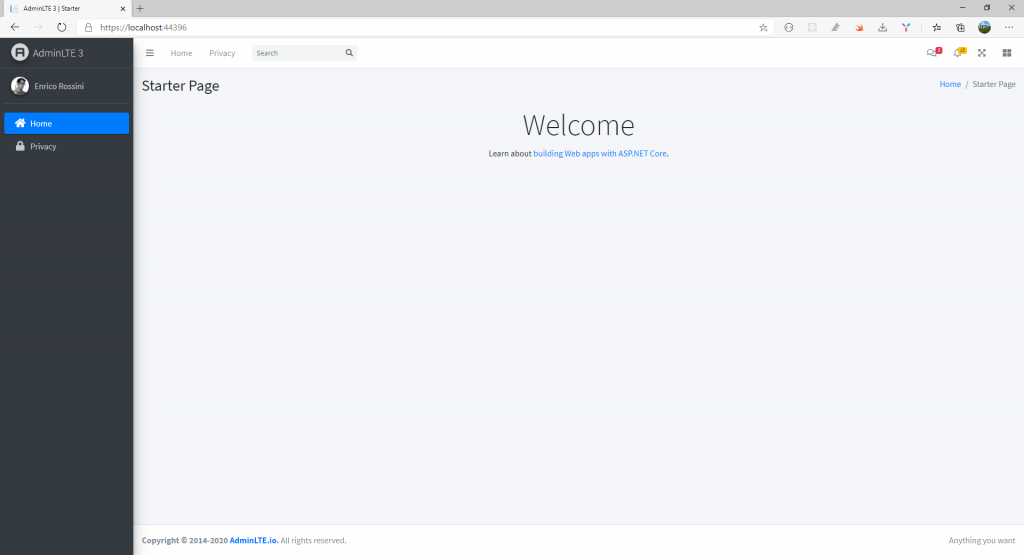Screen dimensions: 1024x555
Task: Open the building Web apps with ASP.NET Core link
Action: (599, 154)
